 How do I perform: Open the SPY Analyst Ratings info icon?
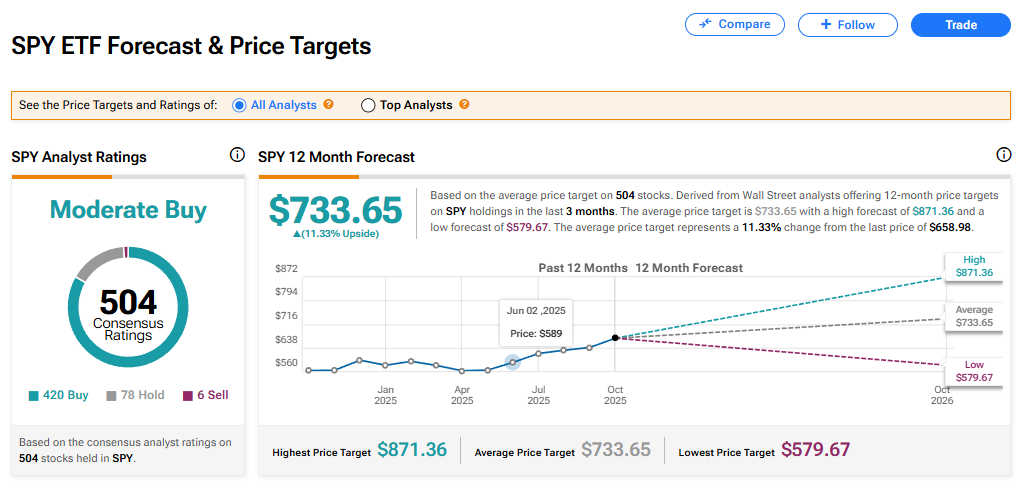(237, 155)
